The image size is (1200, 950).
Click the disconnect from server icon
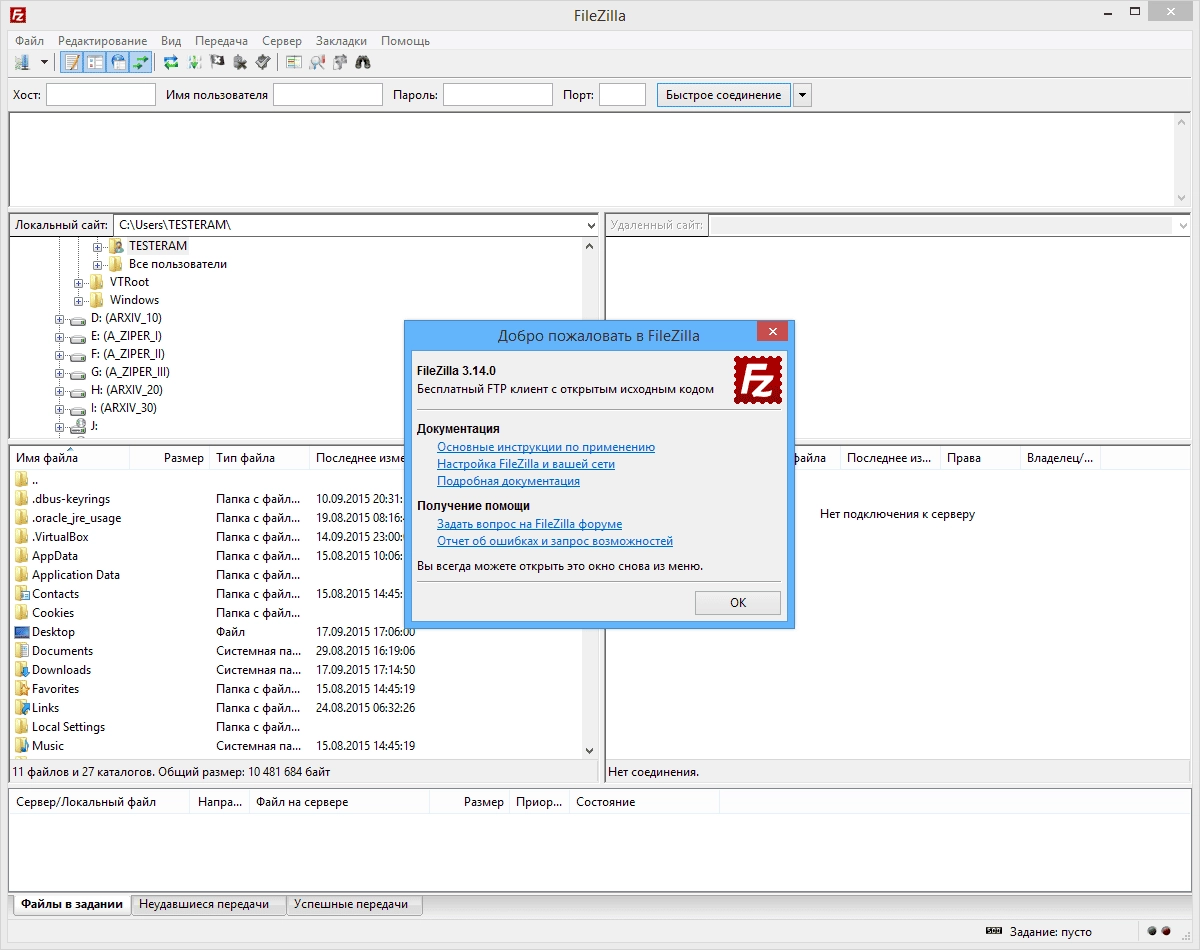pyautogui.click(x=240, y=62)
